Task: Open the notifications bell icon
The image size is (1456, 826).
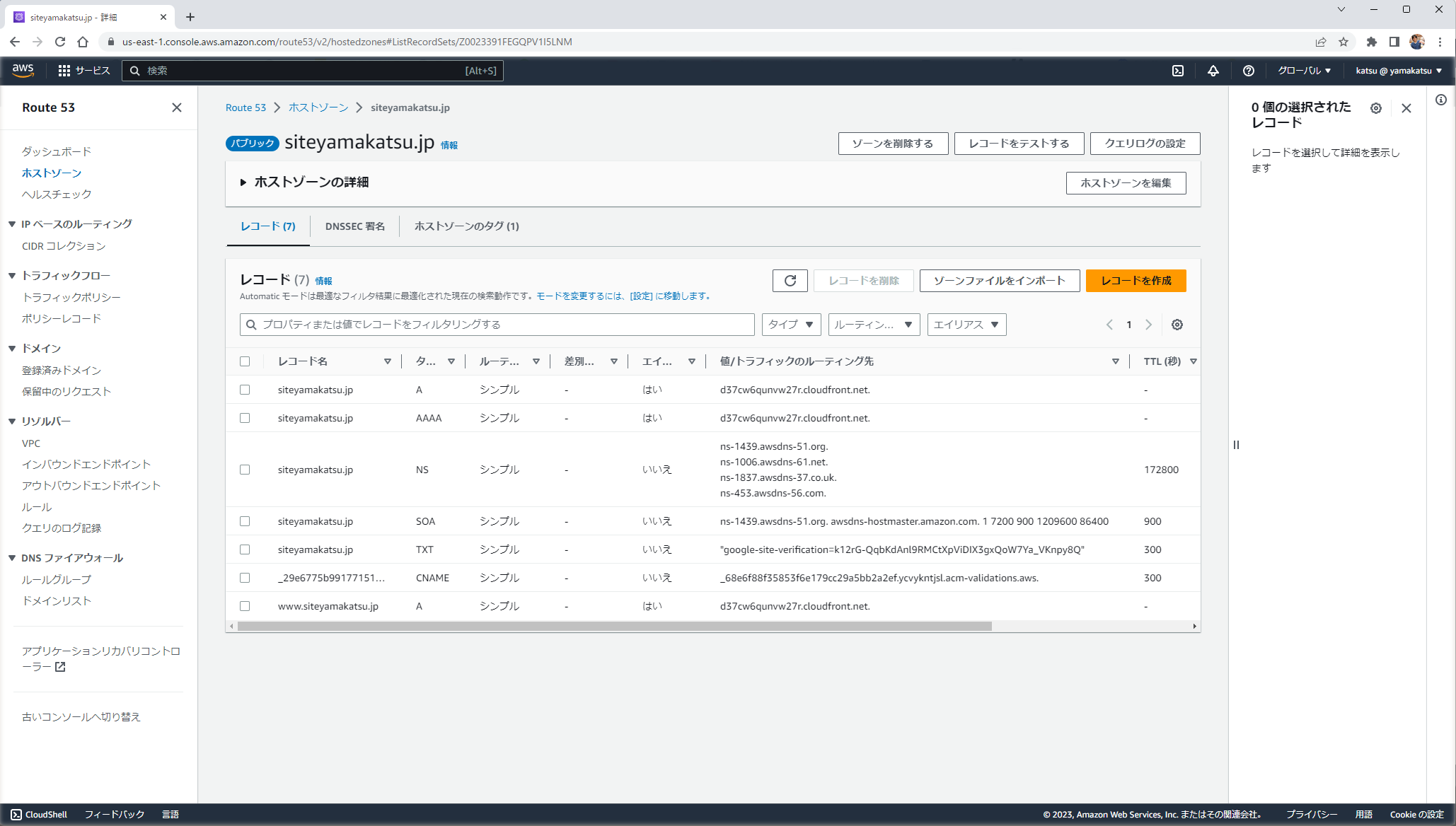Action: tap(1213, 71)
